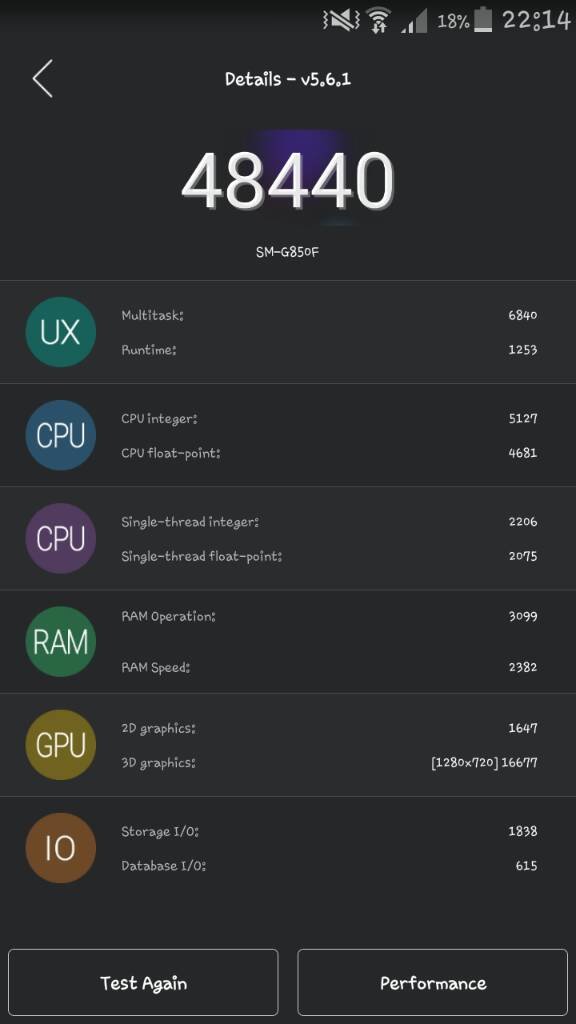Select the teal UX circle icon

[x=61, y=332]
